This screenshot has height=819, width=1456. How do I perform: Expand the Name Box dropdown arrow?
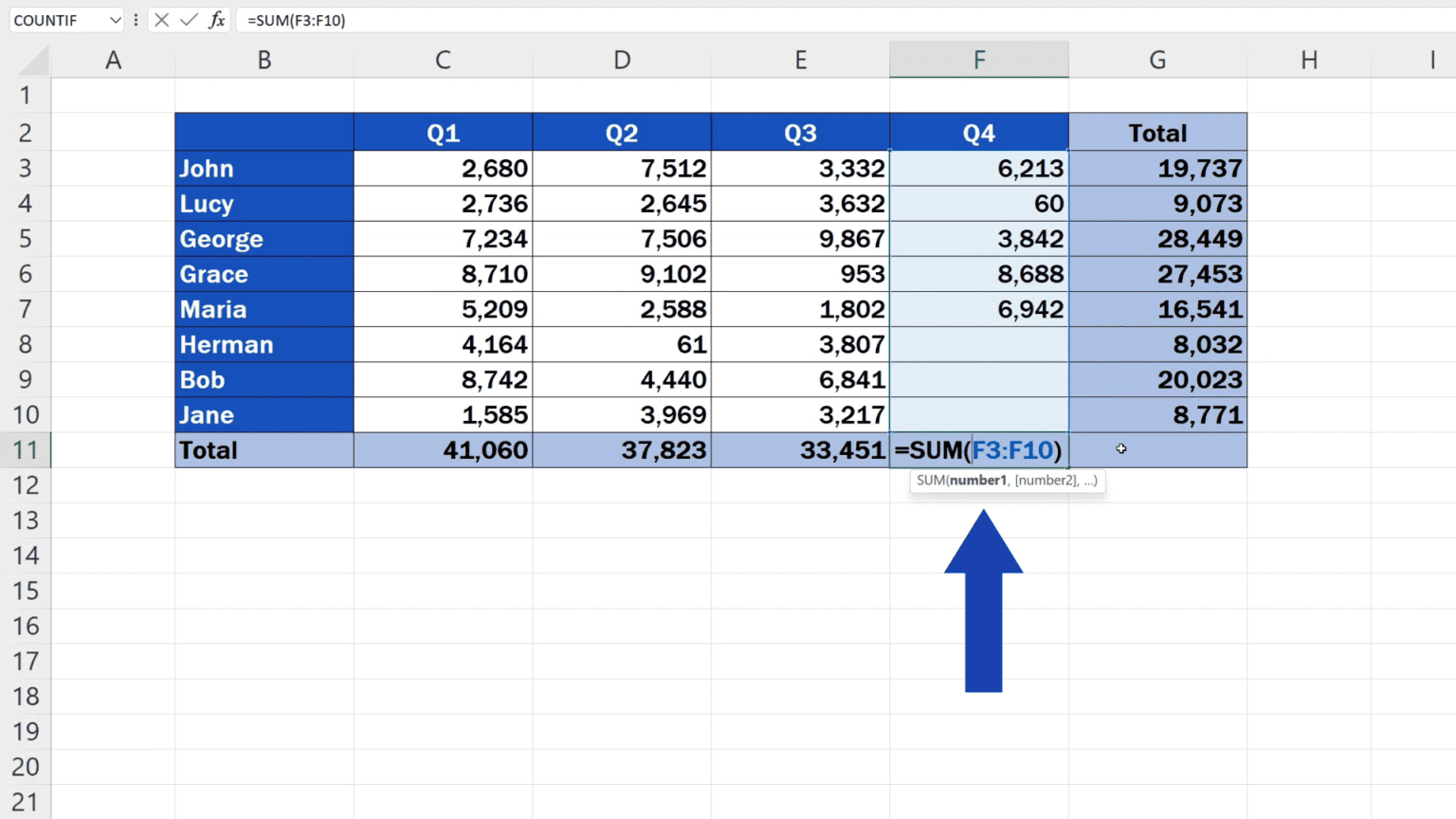115,20
